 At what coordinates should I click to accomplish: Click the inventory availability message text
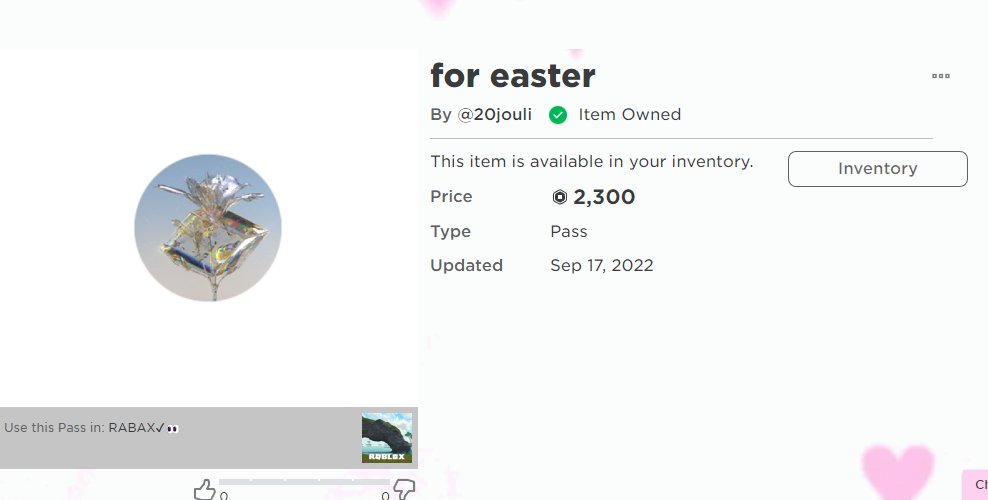pos(592,162)
